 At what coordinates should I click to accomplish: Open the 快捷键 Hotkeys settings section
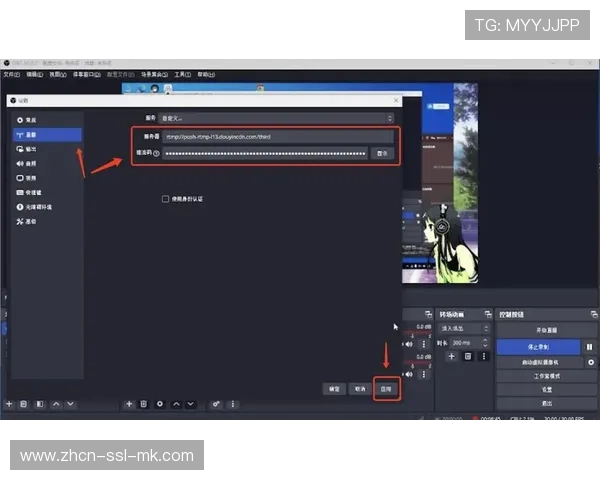pos(32,192)
